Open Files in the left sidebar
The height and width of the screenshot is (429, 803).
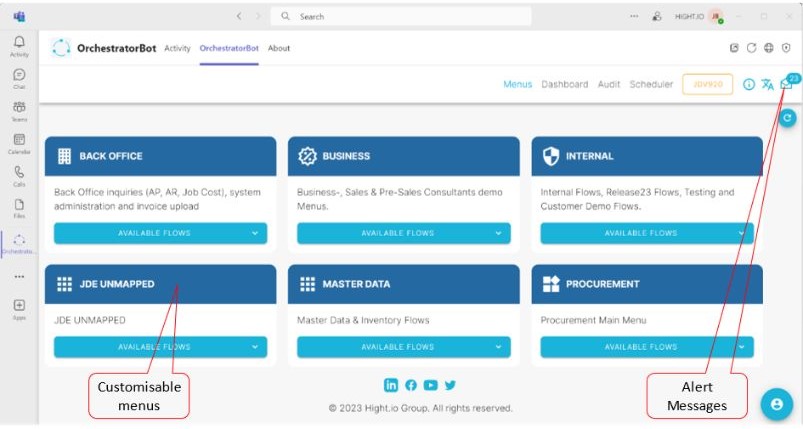pos(19,208)
